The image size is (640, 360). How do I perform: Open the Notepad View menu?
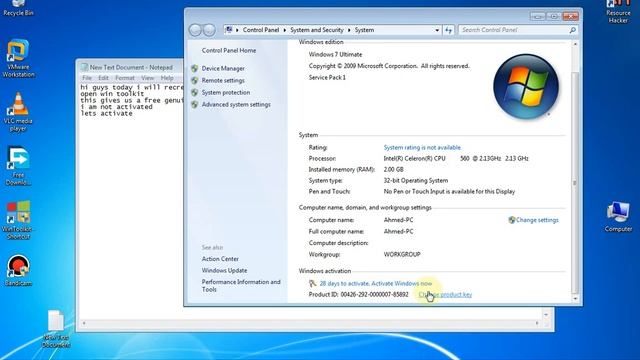tap(148, 78)
